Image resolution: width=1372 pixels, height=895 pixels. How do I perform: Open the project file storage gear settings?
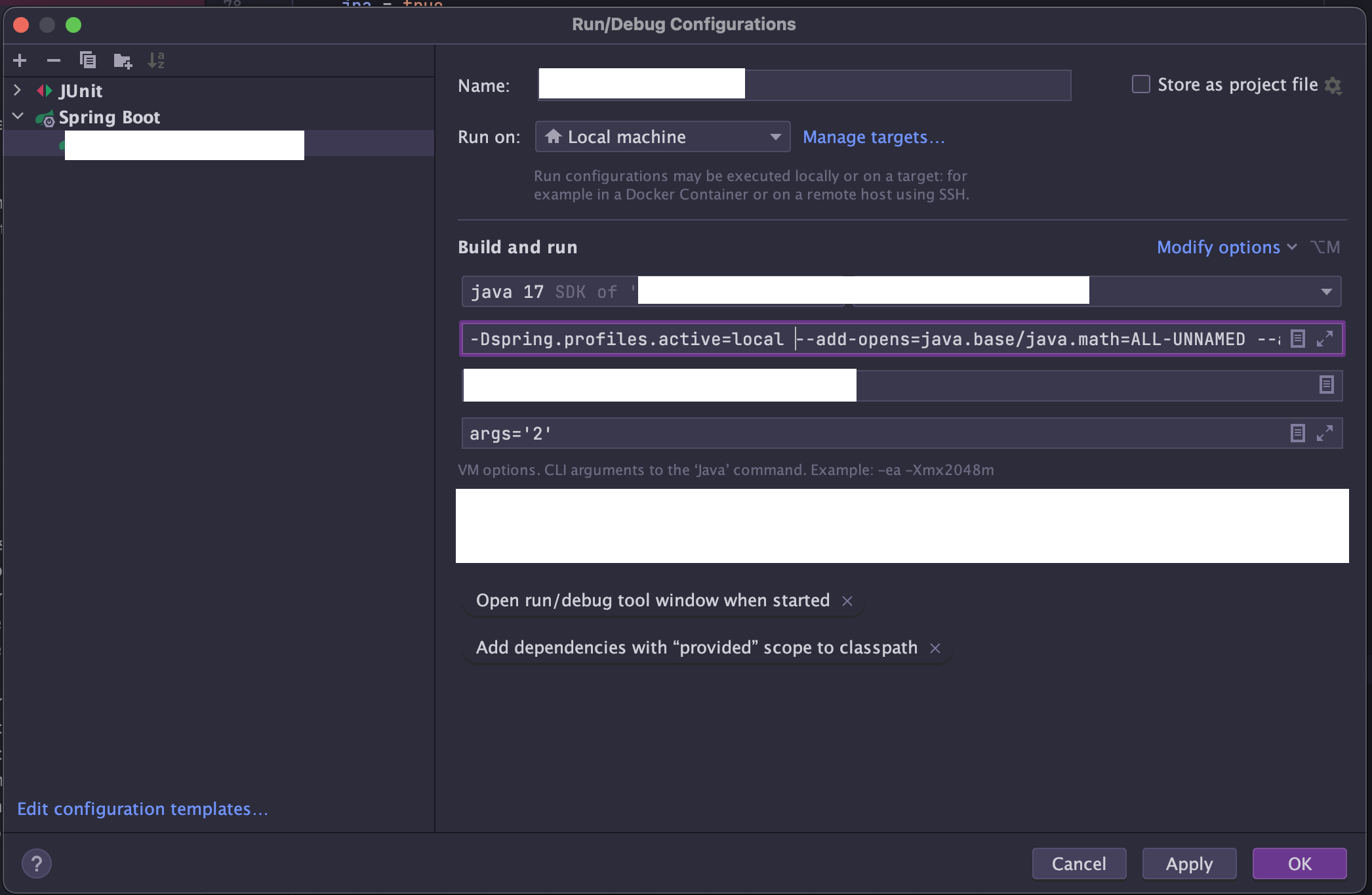(x=1333, y=85)
